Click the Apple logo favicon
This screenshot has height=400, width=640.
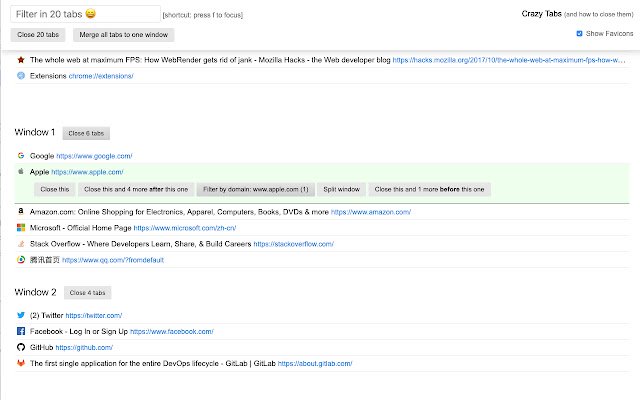[21, 171]
